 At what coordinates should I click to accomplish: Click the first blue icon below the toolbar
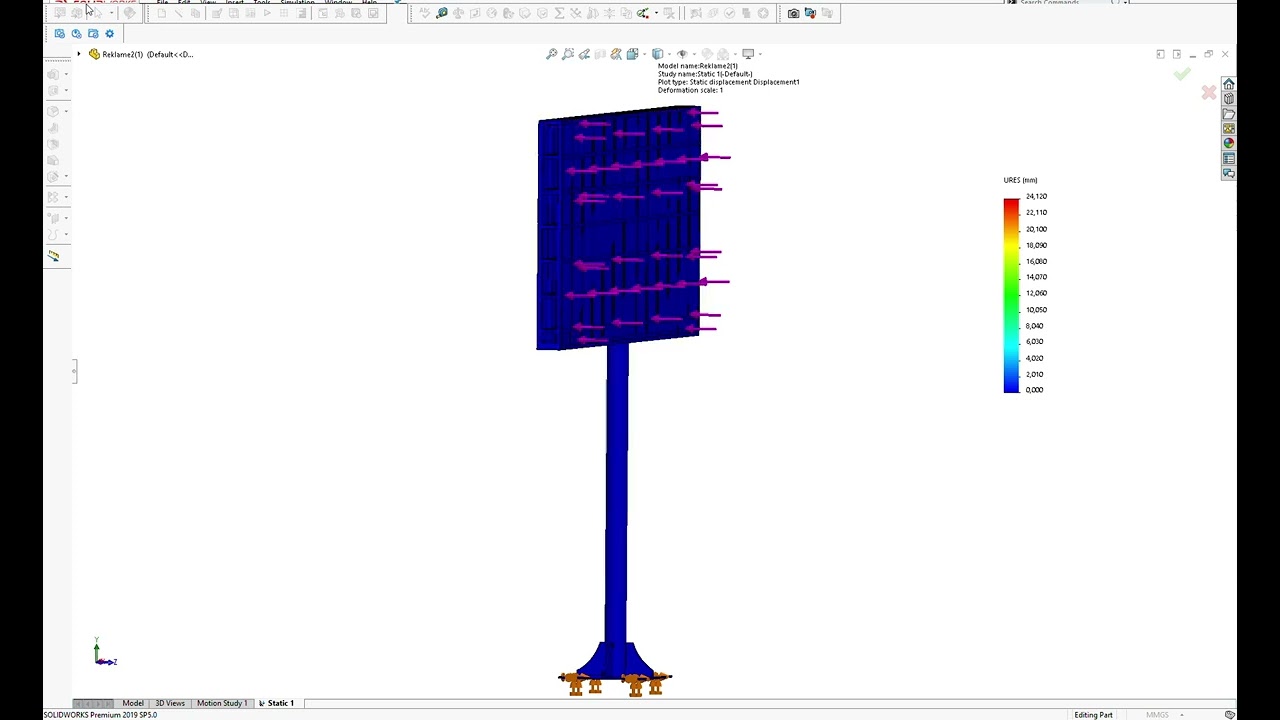(60, 34)
